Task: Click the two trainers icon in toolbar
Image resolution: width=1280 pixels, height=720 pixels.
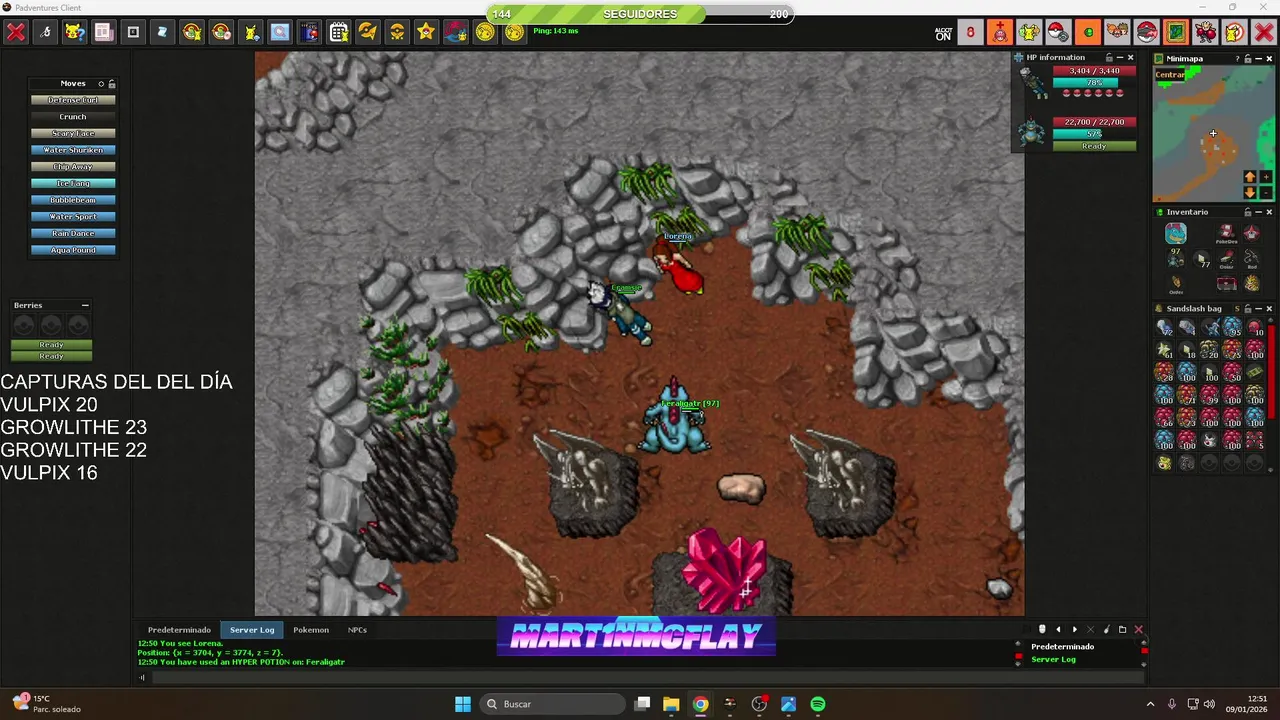Action: 1117,32
